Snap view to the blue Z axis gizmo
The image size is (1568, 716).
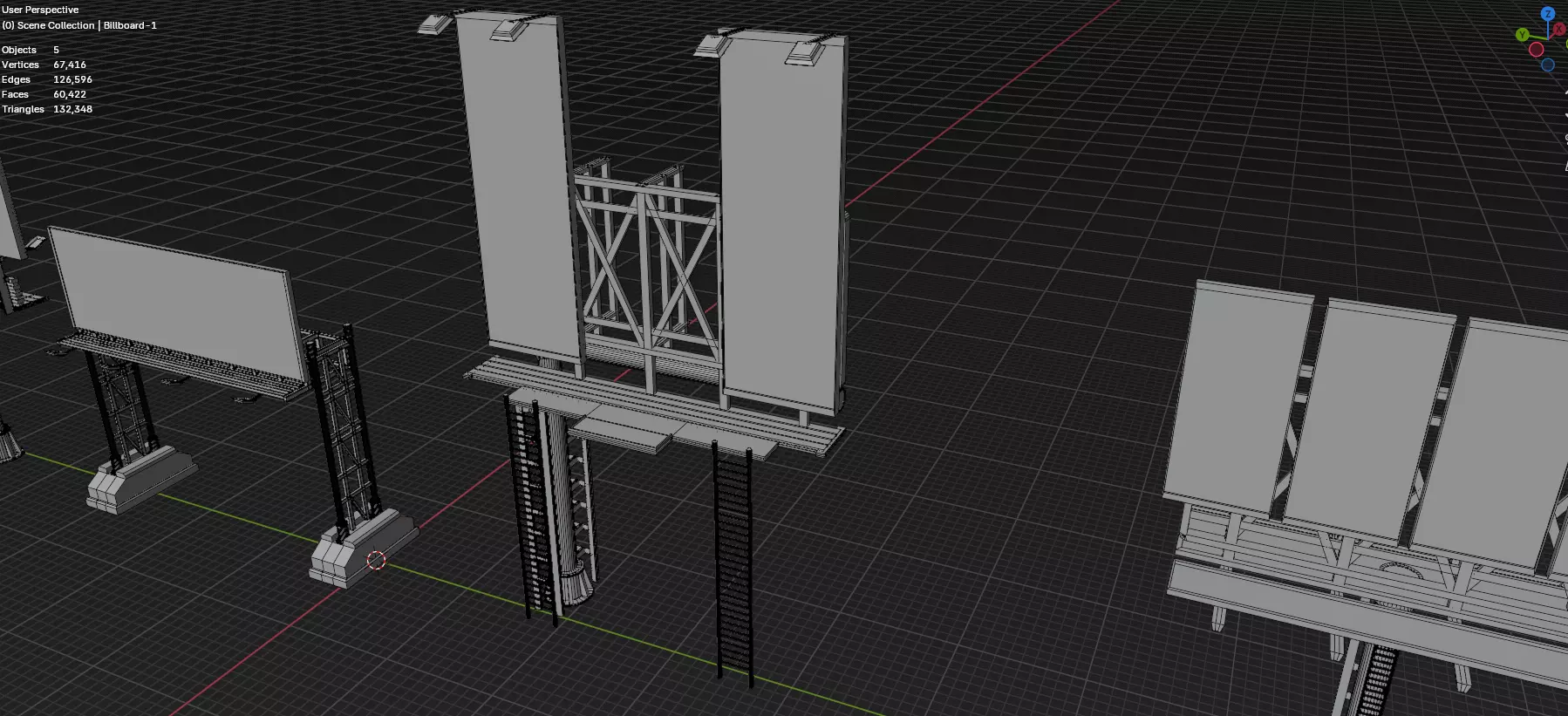1548,14
